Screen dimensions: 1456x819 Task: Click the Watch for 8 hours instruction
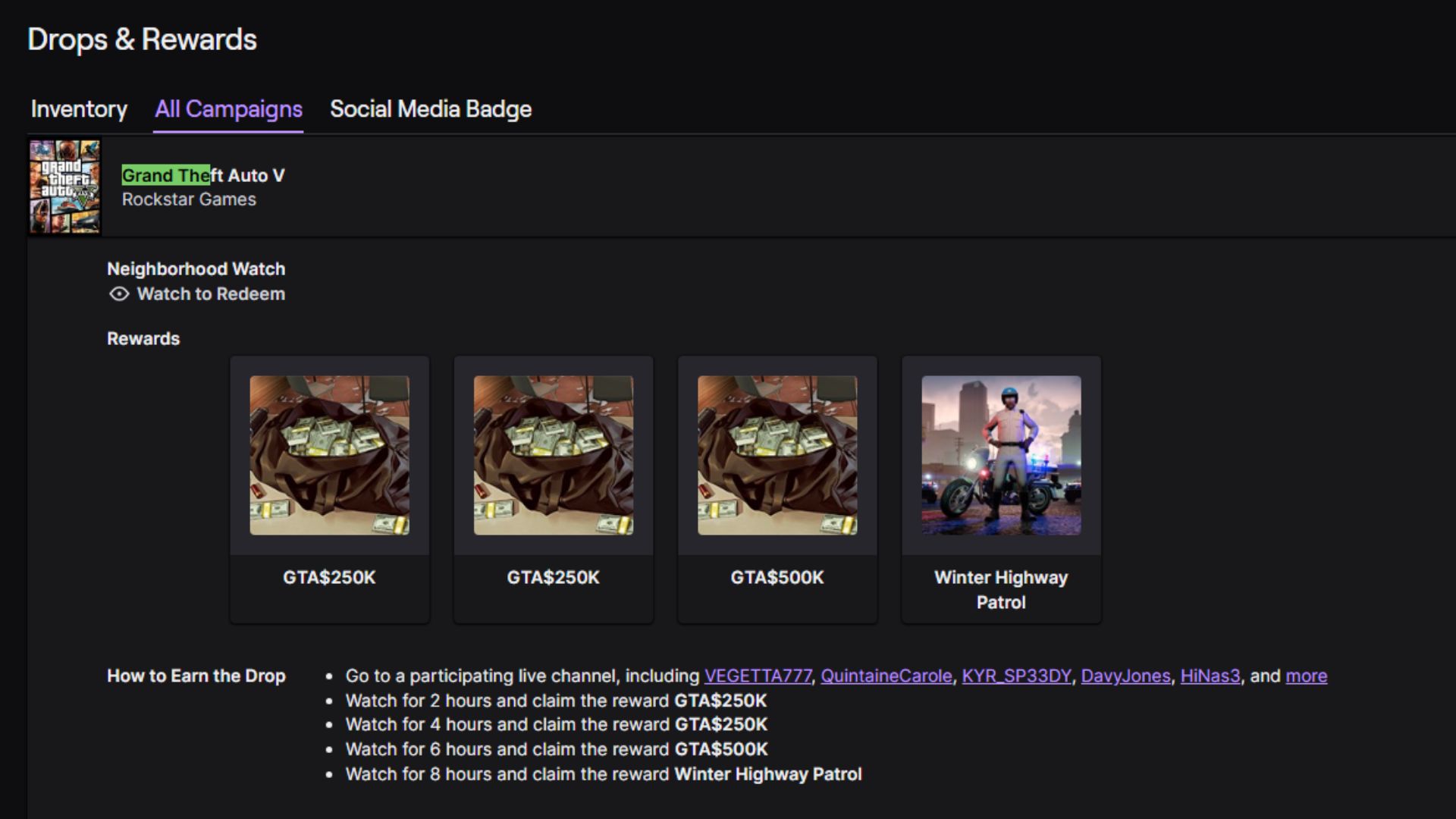604,774
